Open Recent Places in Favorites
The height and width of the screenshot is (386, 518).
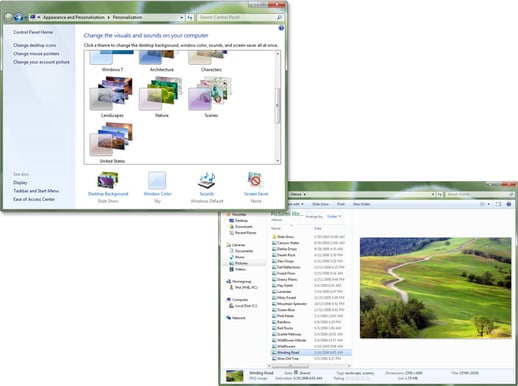[x=243, y=233]
